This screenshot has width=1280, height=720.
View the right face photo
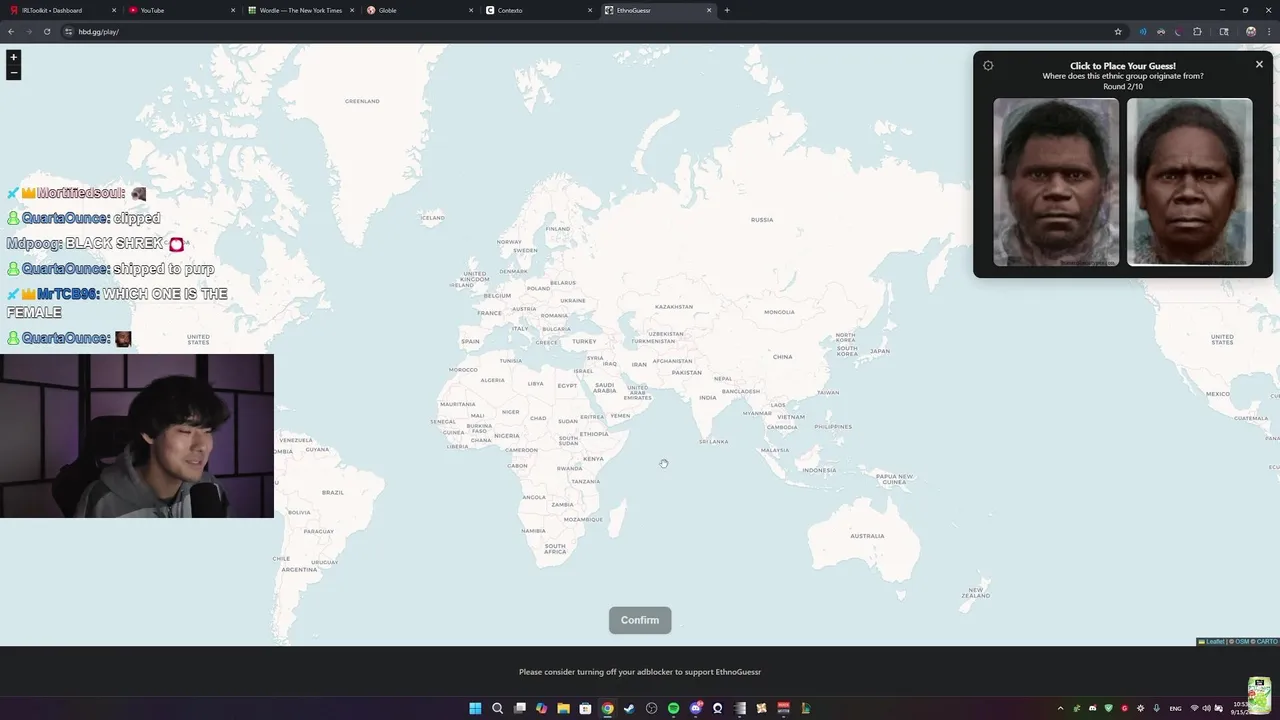pos(1189,182)
